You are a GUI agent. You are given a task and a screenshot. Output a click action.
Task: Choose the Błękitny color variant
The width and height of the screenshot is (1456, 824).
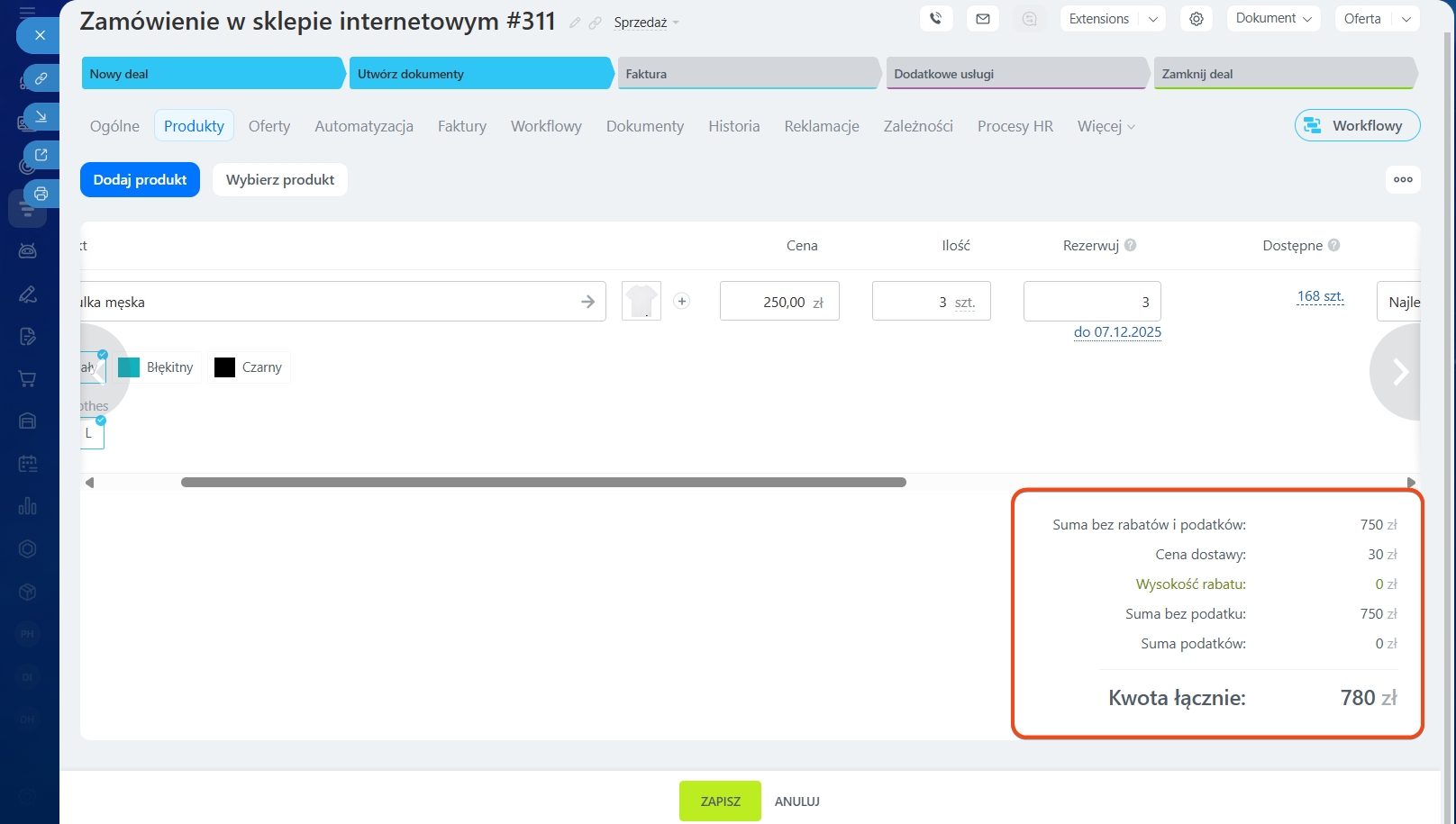click(157, 367)
